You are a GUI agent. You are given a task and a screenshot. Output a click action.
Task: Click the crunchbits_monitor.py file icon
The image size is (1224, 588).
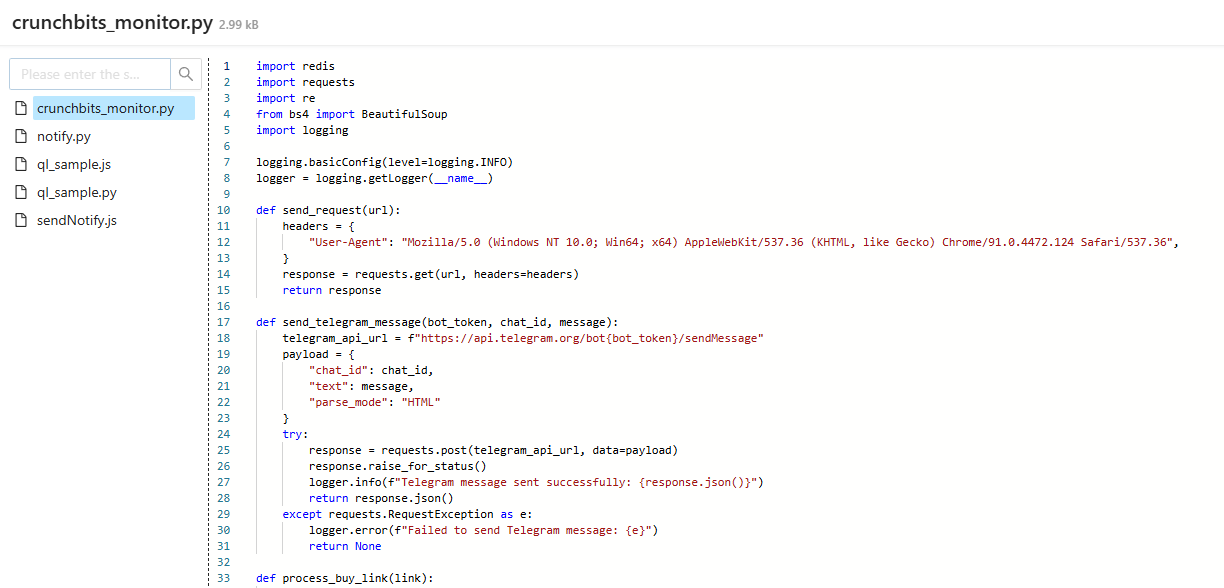[21, 108]
